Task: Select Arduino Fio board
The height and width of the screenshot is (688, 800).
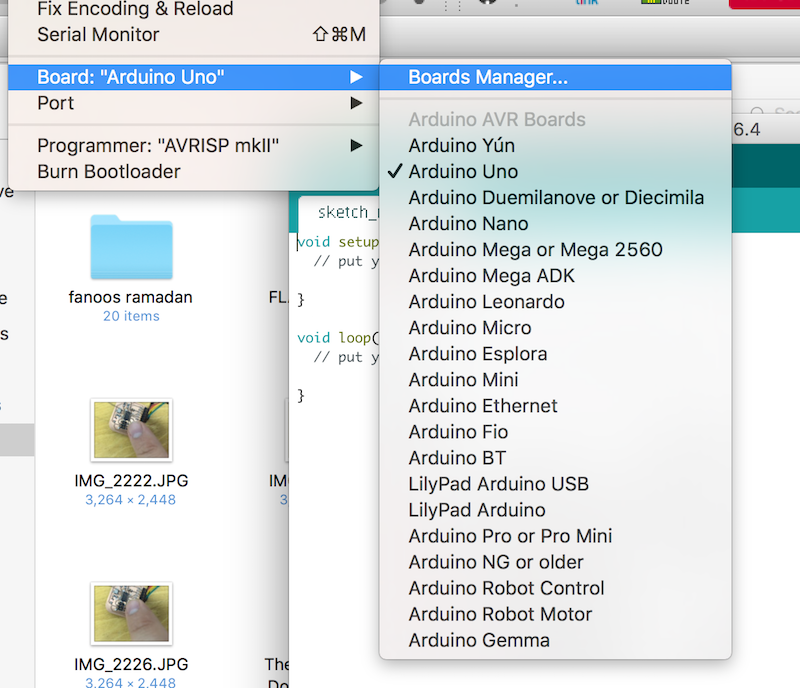Action: point(555,432)
